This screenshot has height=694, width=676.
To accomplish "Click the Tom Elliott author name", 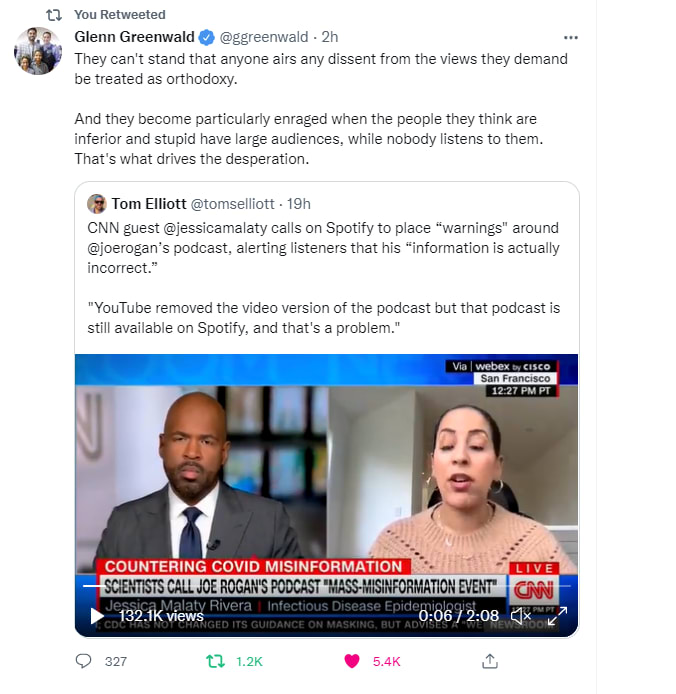I will [149, 204].
